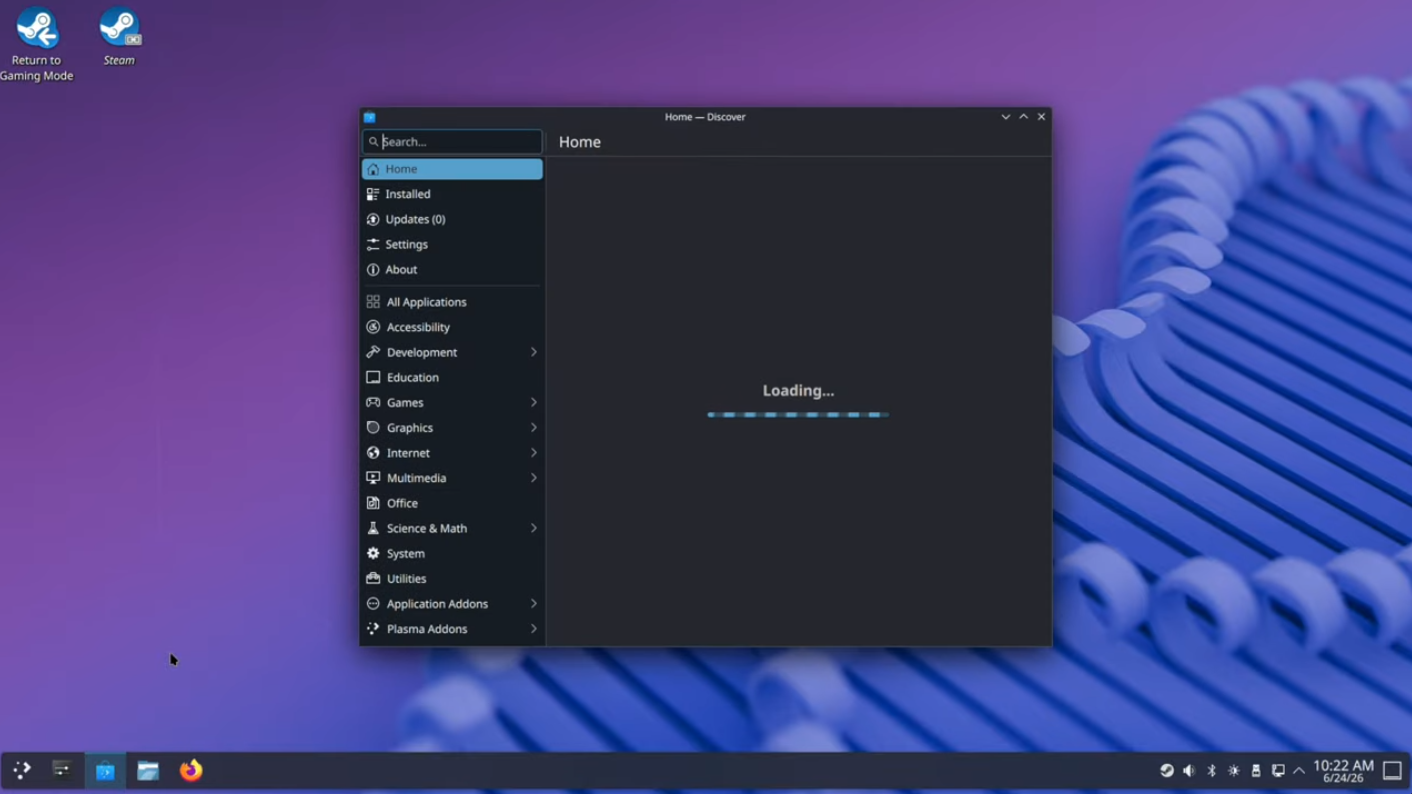Select the Education category

point(452,377)
